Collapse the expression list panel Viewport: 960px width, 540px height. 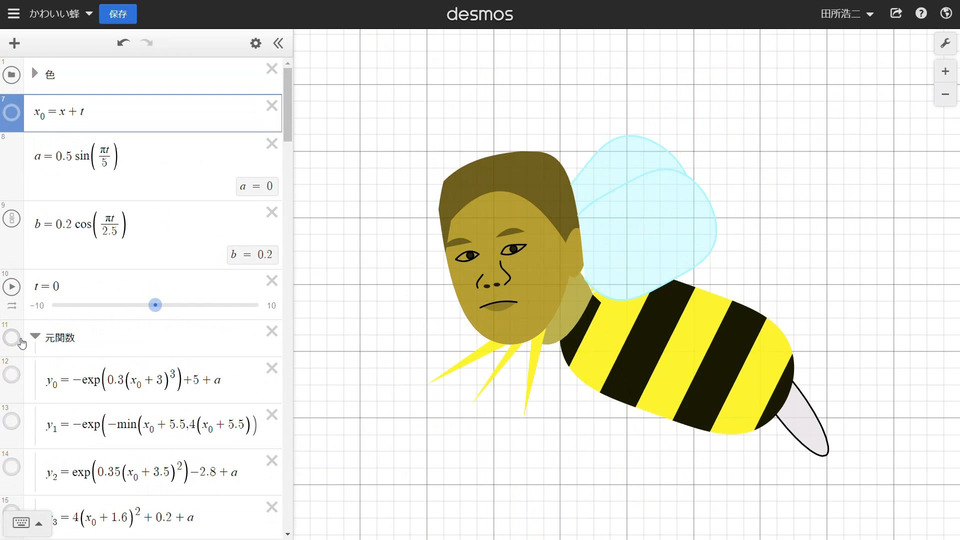click(x=278, y=43)
